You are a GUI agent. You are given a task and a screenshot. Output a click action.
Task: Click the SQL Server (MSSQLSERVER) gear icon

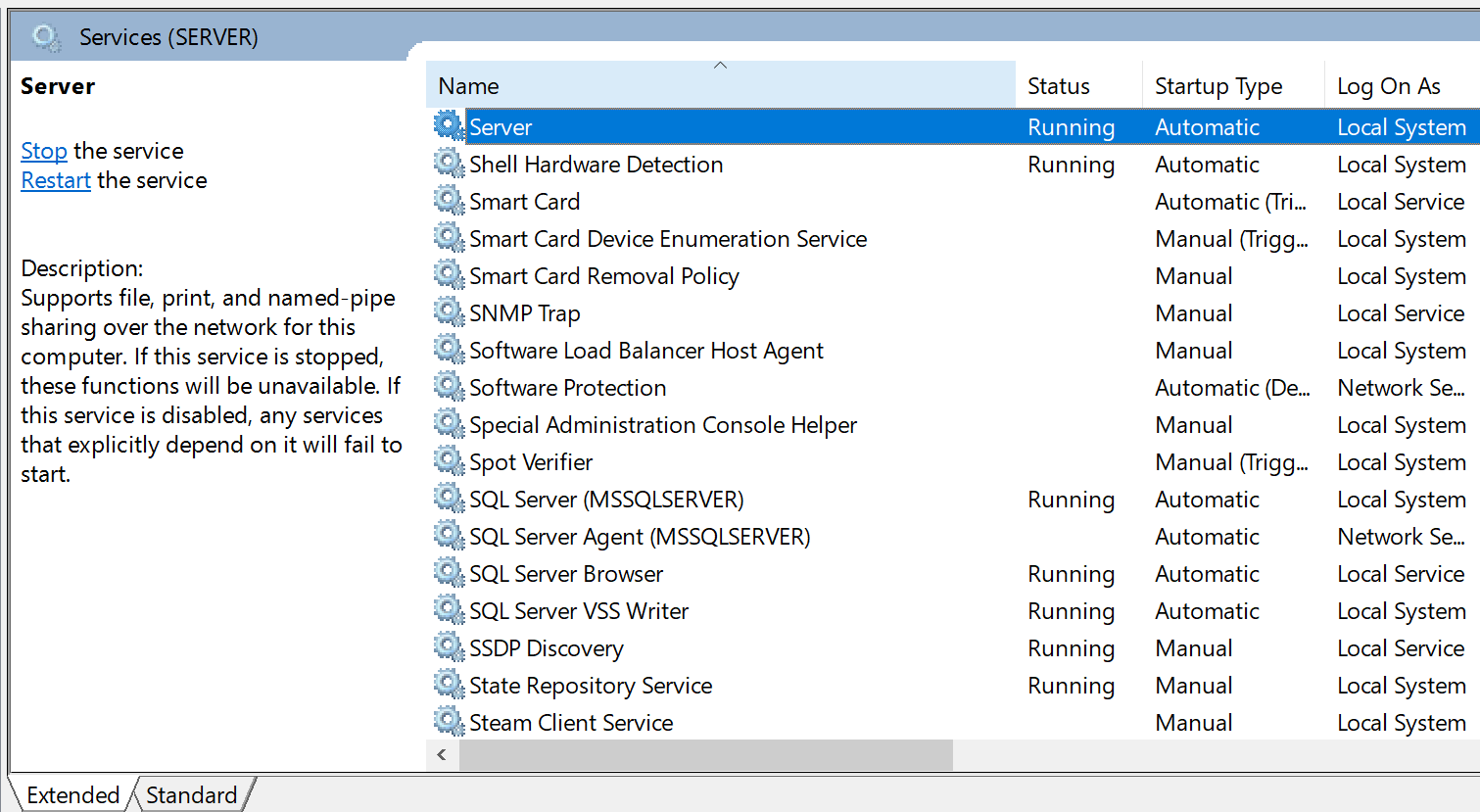coord(448,499)
